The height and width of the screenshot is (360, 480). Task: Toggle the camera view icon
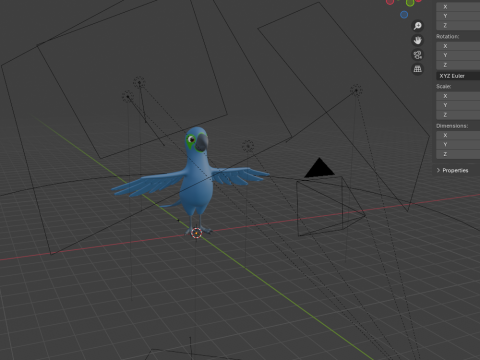tap(417, 55)
